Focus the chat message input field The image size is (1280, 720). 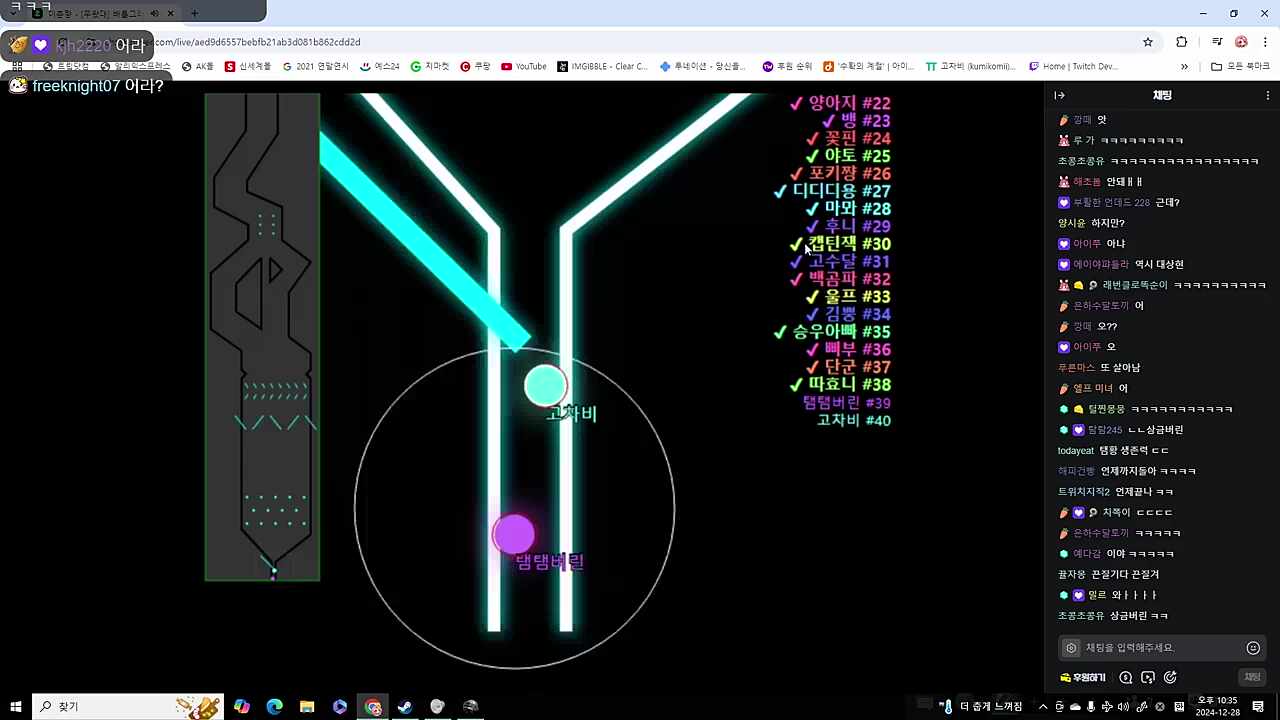point(1160,648)
